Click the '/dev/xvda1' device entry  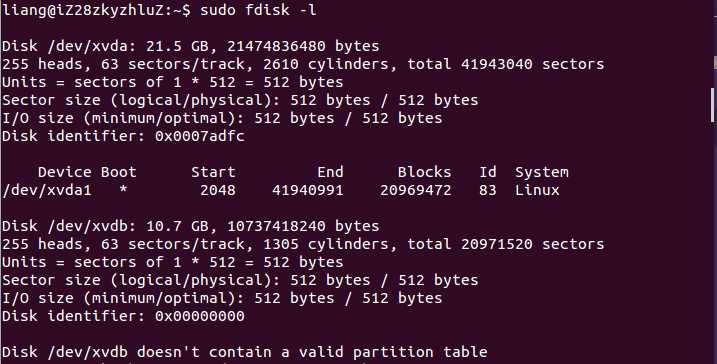pos(47,190)
